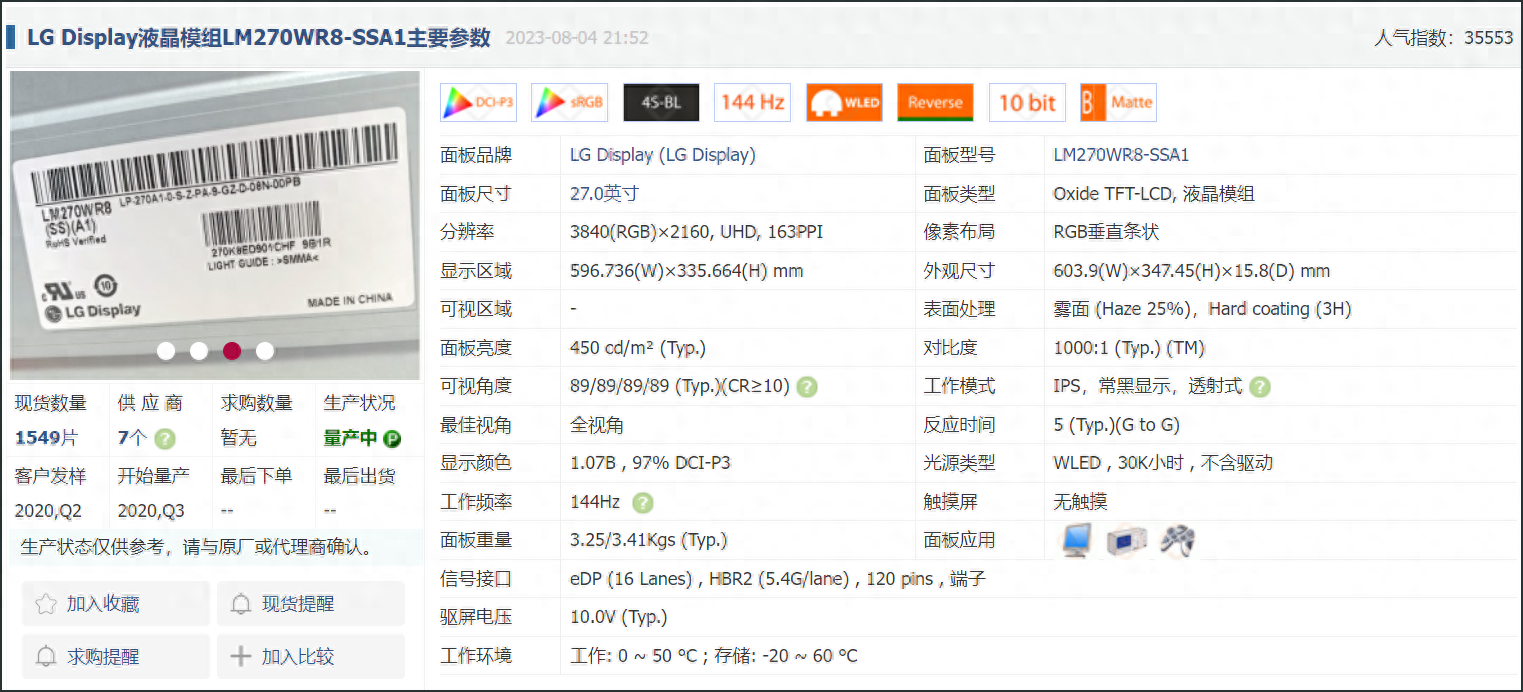Select the 4S-BL backlight badge

[x=661, y=102]
